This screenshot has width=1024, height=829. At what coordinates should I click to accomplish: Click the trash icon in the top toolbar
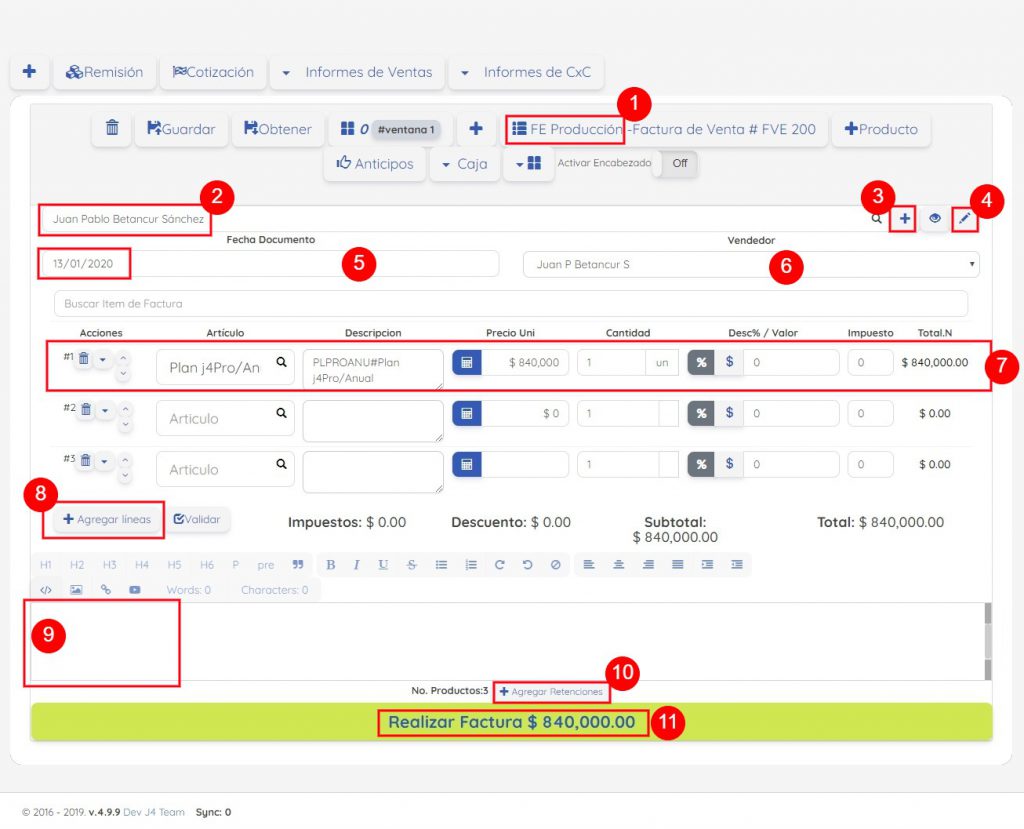pyautogui.click(x=112, y=129)
